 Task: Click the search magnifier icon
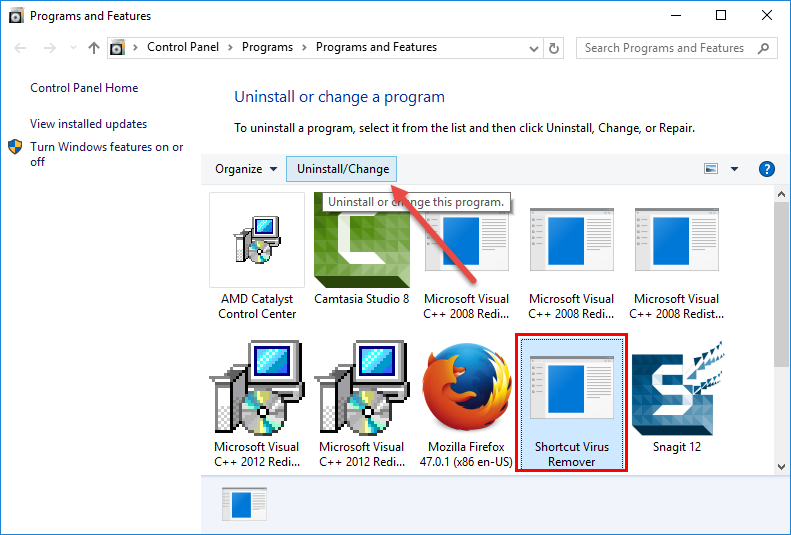763,48
